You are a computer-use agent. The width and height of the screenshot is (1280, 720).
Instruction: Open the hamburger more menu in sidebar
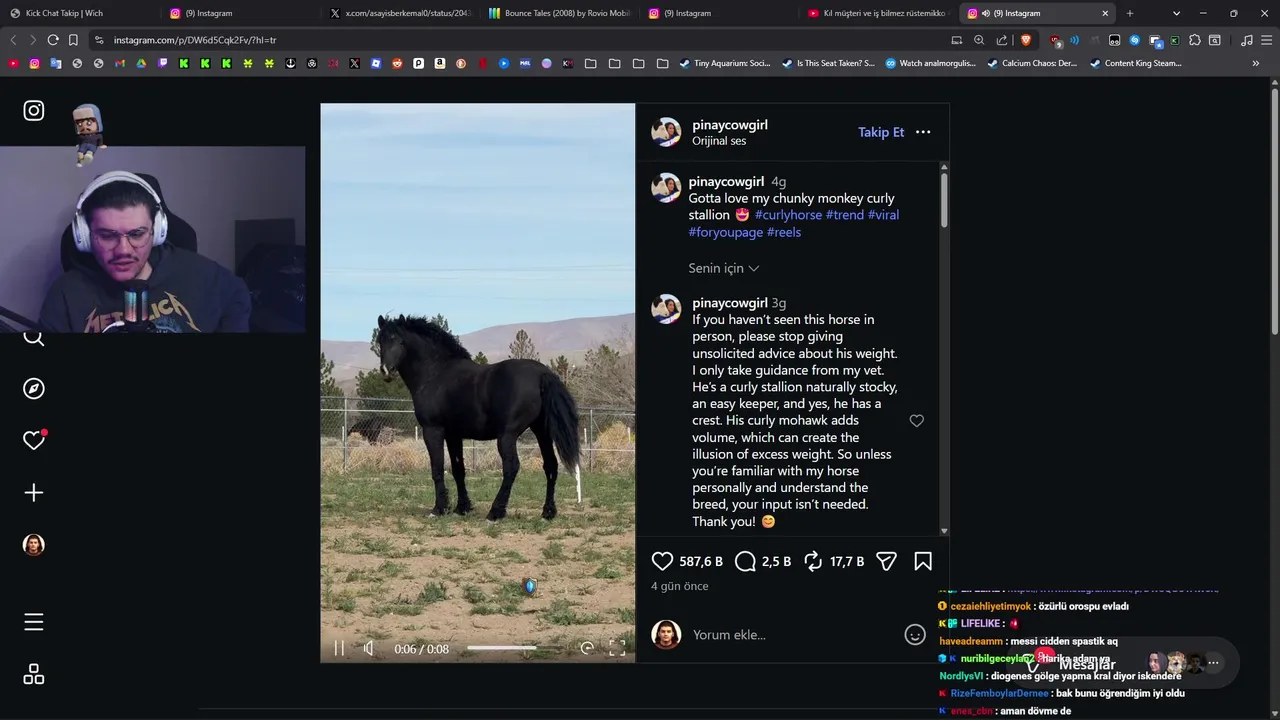point(34,622)
